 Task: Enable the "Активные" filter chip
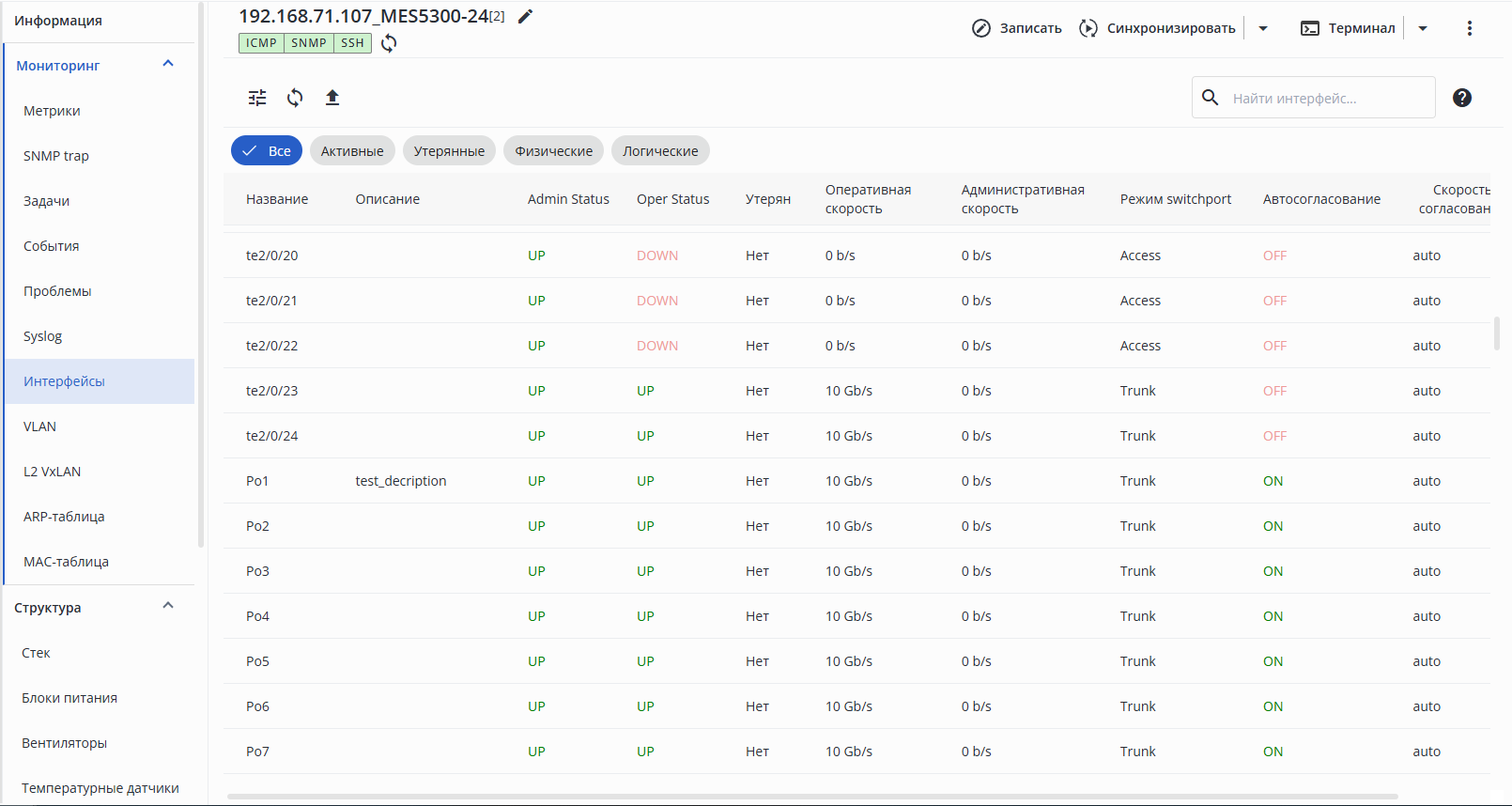tap(352, 151)
